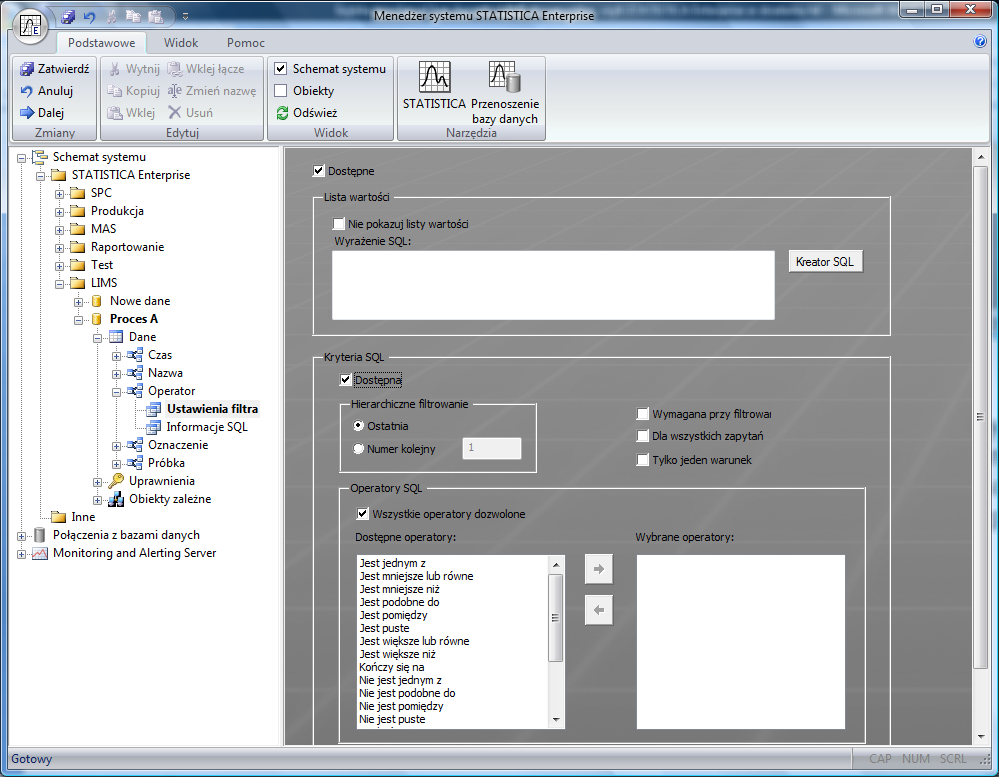Image resolution: width=999 pixels, height=777 pixels.
Task: Check Nie pokazuj listy wartości
Action: pyautogui.click(x=339, y=224)
